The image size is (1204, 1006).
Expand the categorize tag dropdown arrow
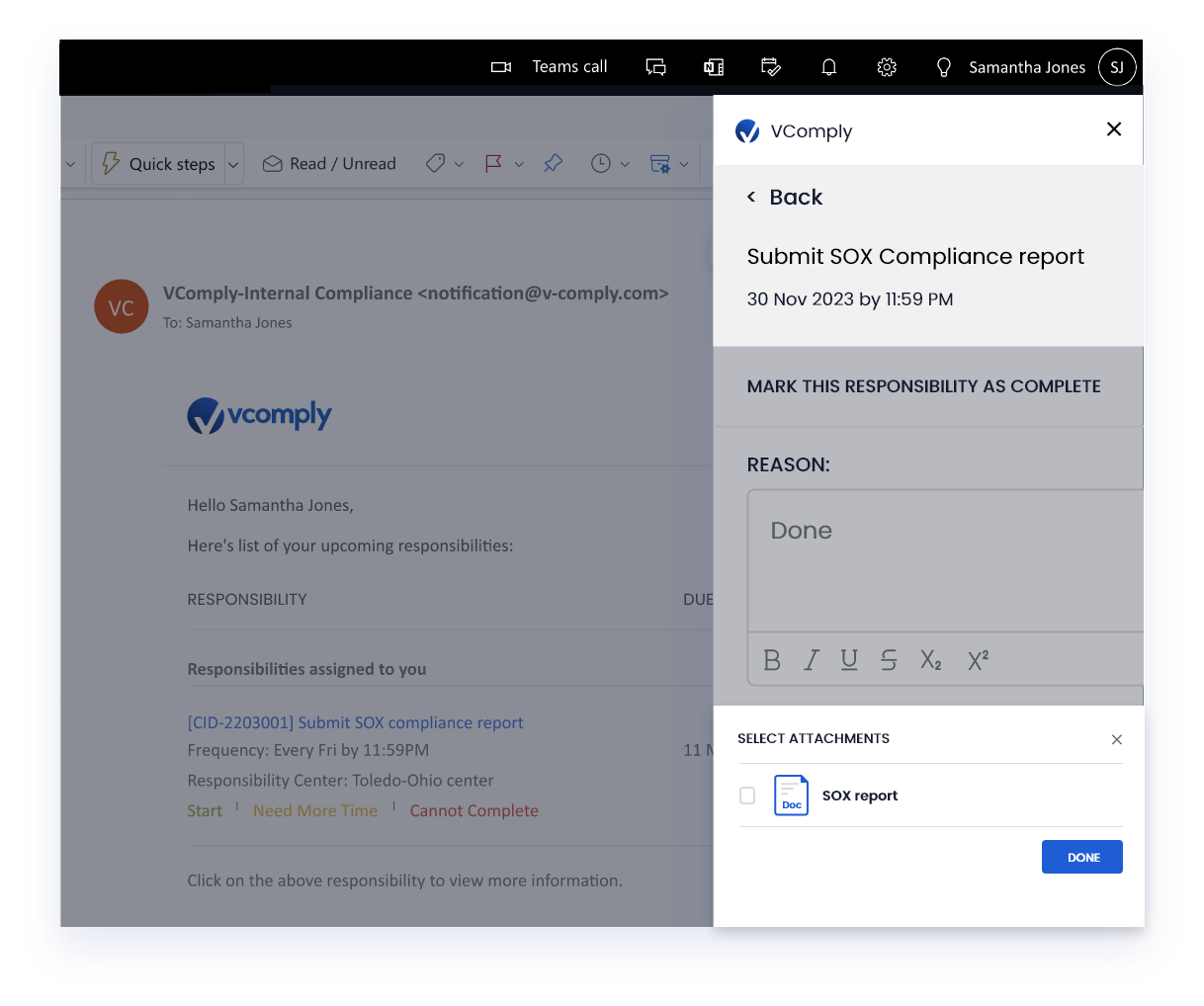459,164
